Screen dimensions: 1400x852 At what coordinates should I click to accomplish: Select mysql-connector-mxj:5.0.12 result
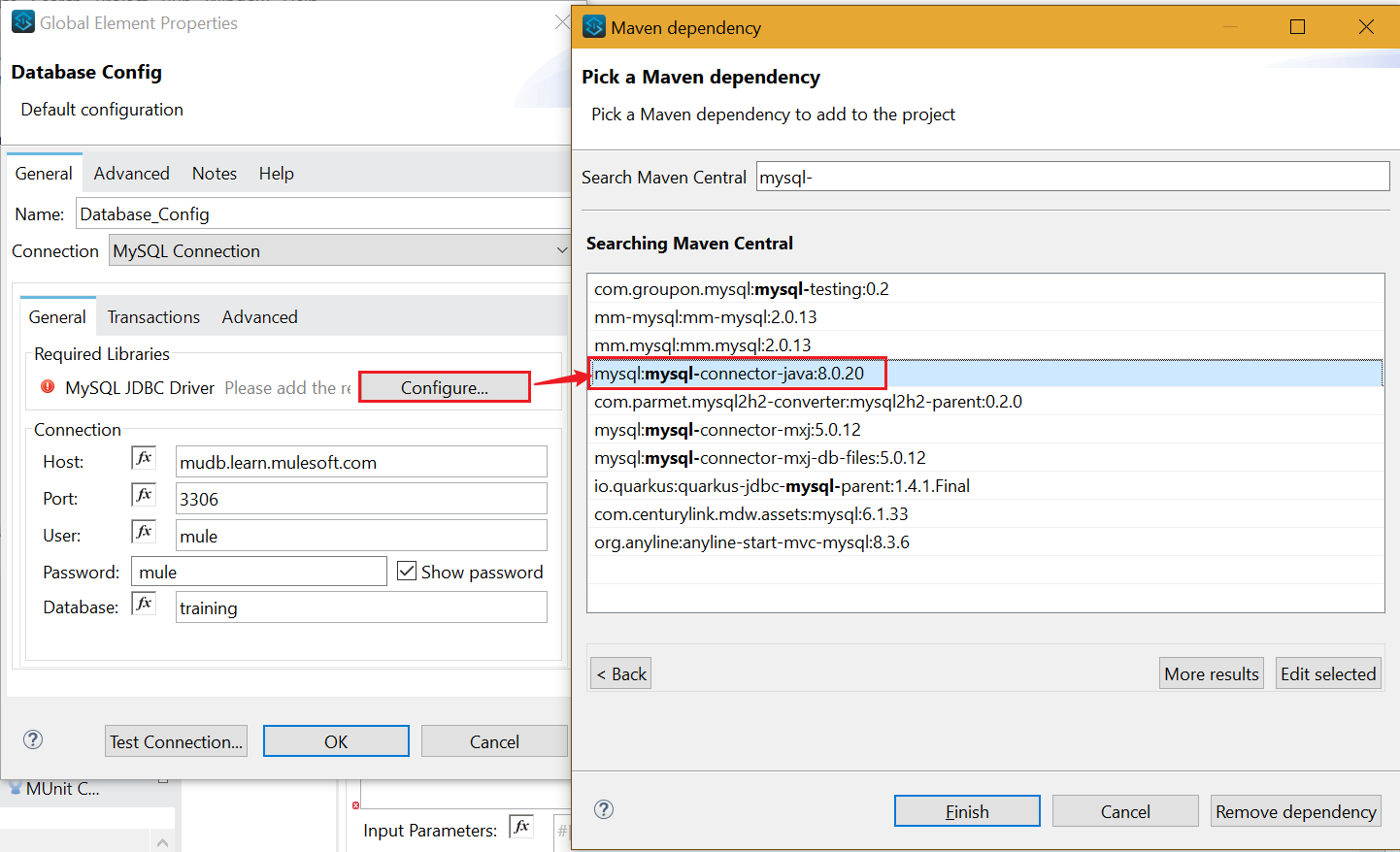(986, 430)
